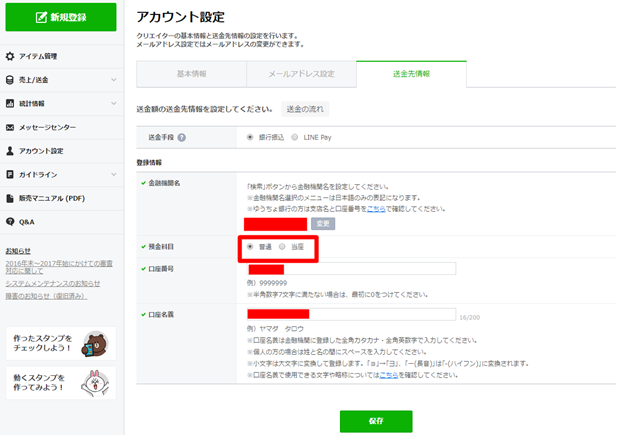Click the '登録情報' section heading
620x435 pixels.
(149, 163)
